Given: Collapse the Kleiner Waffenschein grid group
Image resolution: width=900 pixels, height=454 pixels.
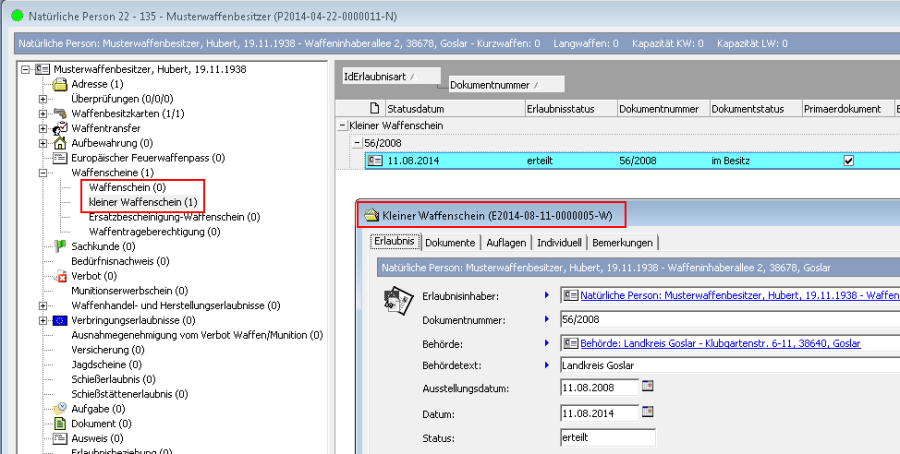Looking at the screenshot, I should point(343,126).
